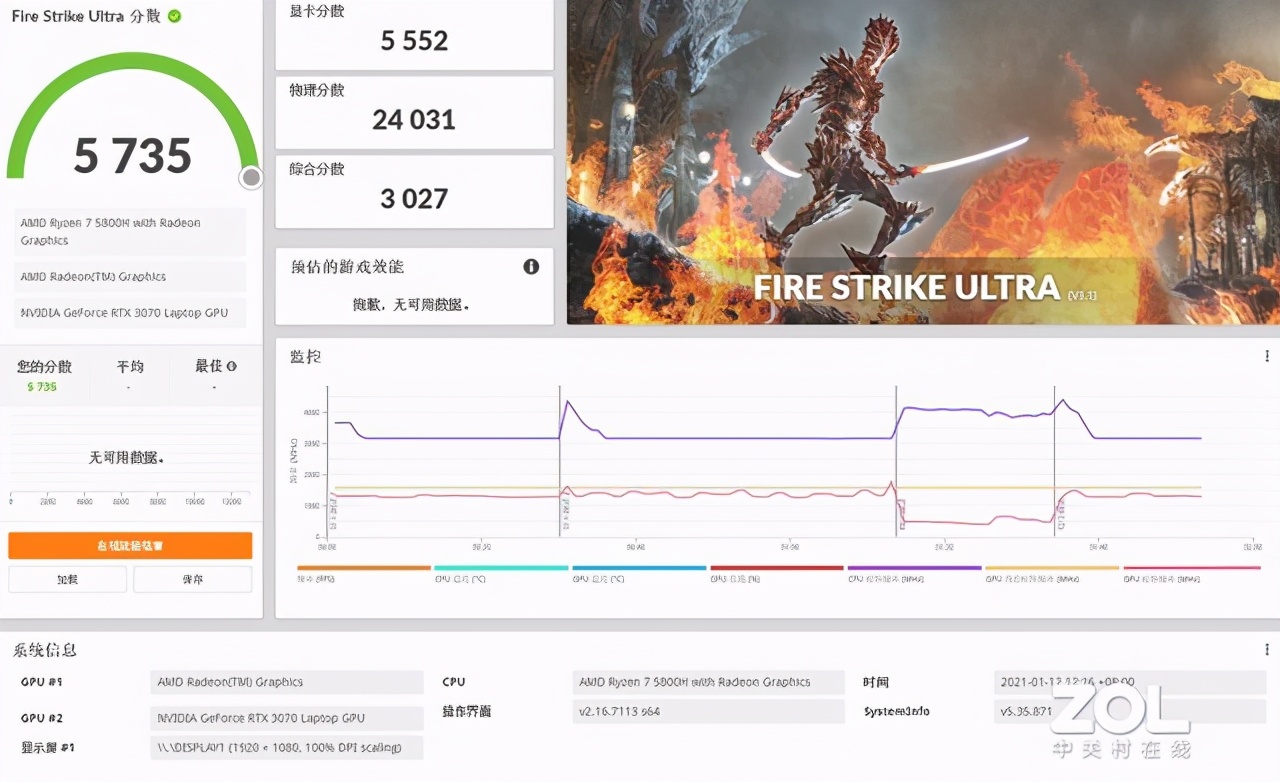The image size is (1280, 782).
Task: Click the 监控 monitoring panel heading
Action: coord(305,356)
